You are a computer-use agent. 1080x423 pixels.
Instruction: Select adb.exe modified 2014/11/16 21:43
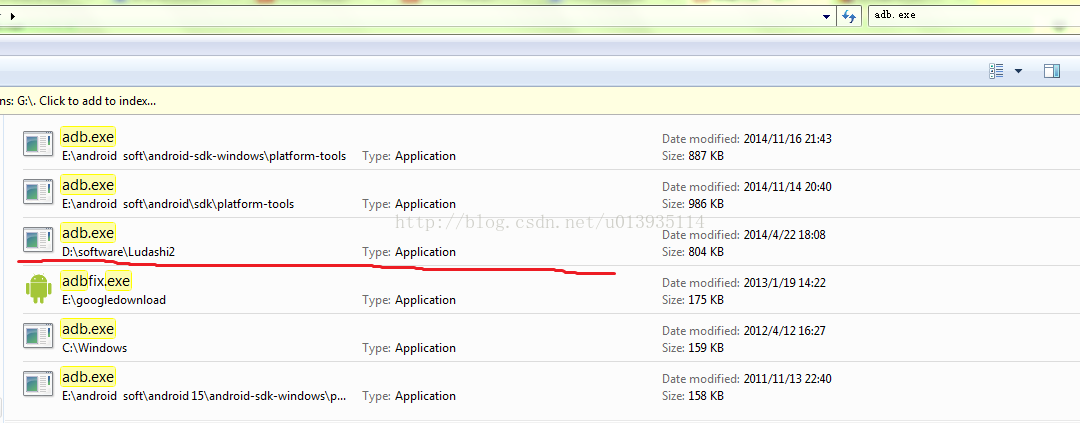88,136
